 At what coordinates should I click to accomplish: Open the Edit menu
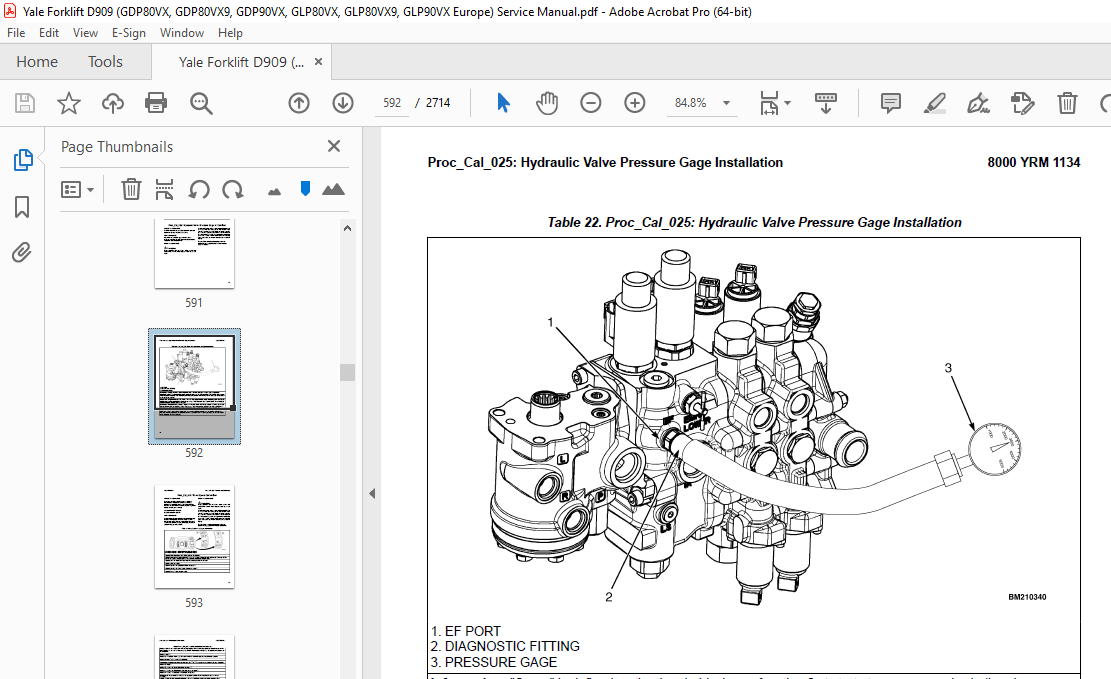click(49, 33)
